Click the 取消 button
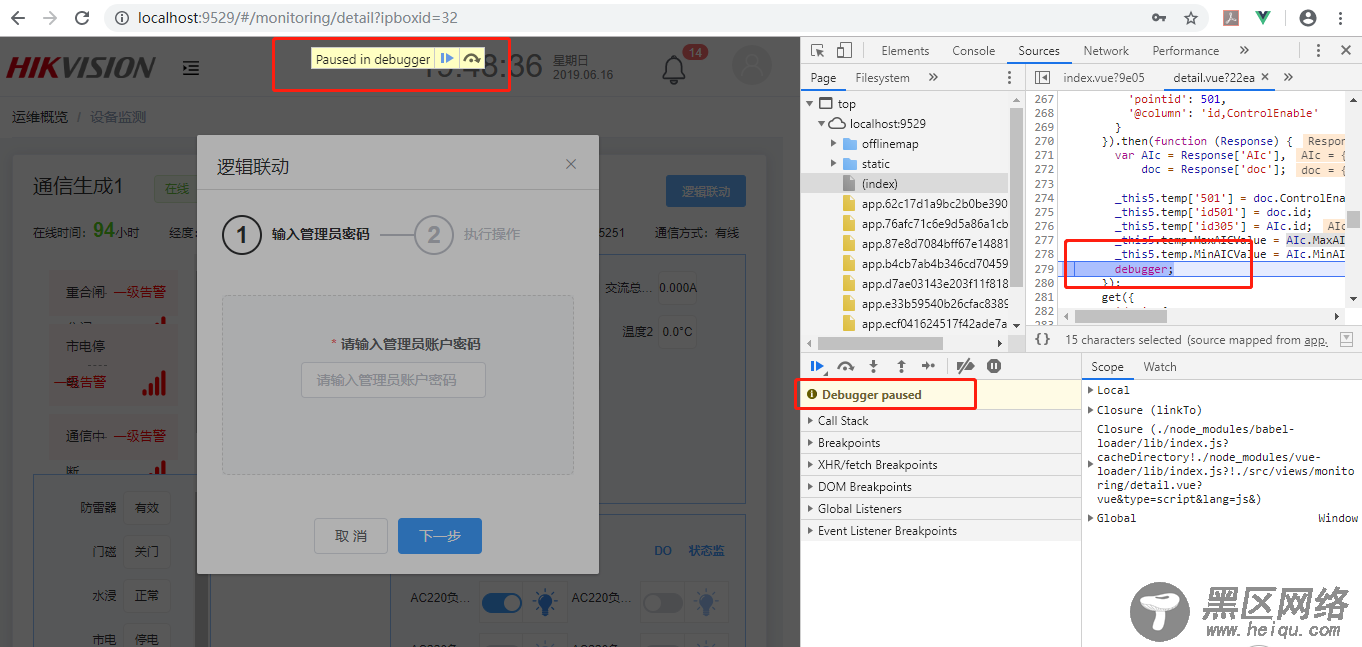This screenshot has width=1362, height=647. click(x=351, y=536)
